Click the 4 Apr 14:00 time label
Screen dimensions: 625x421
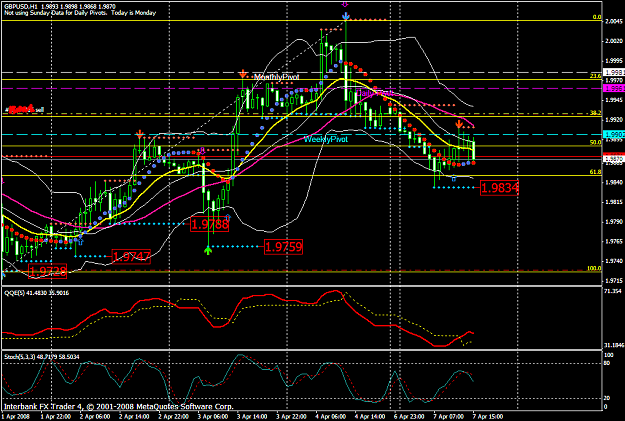(x=370, y=417)
